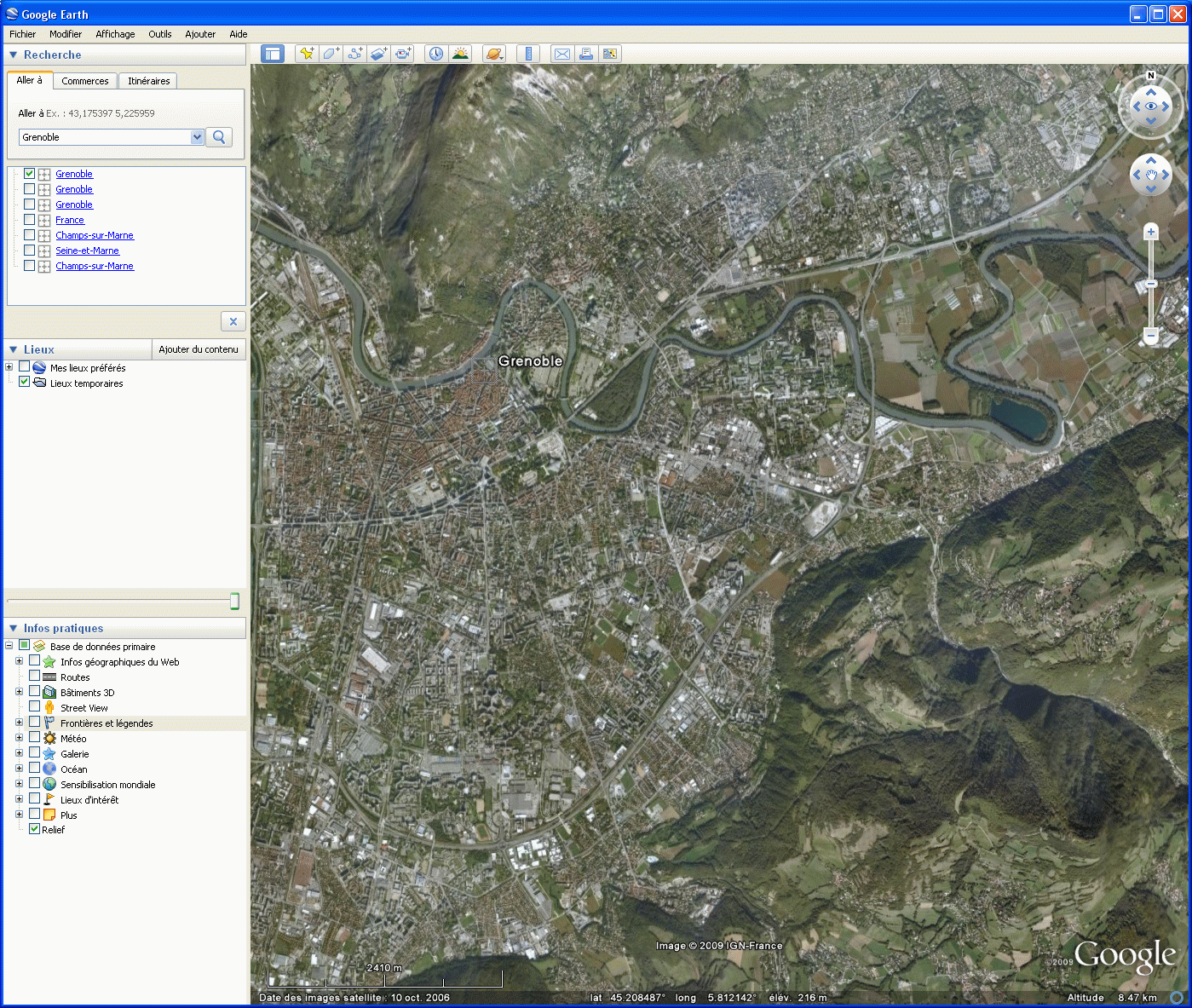Disable the Relief layer checkbox
Image resolution: width=1192 pixels, height=1008 pixels.
[34, 829]
